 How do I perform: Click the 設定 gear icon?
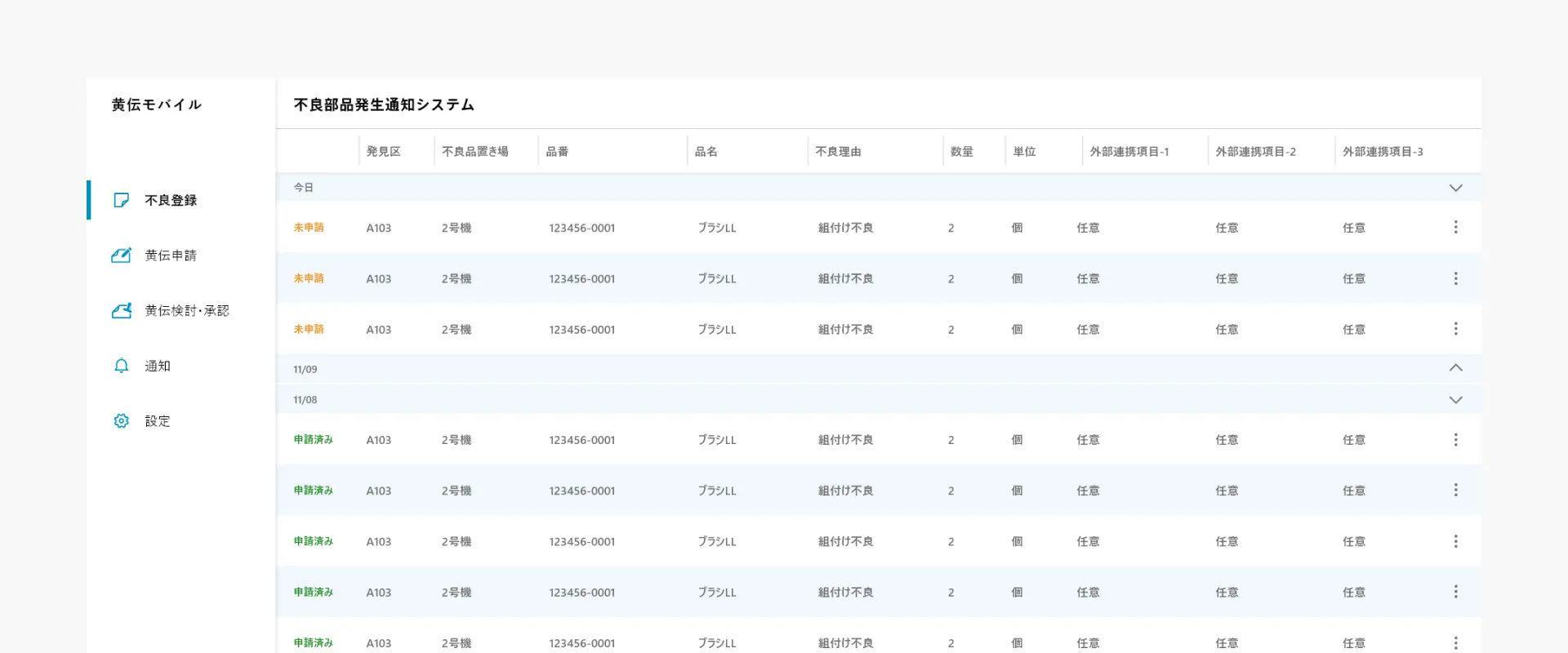pyautogui.click(x=121, y=421)
